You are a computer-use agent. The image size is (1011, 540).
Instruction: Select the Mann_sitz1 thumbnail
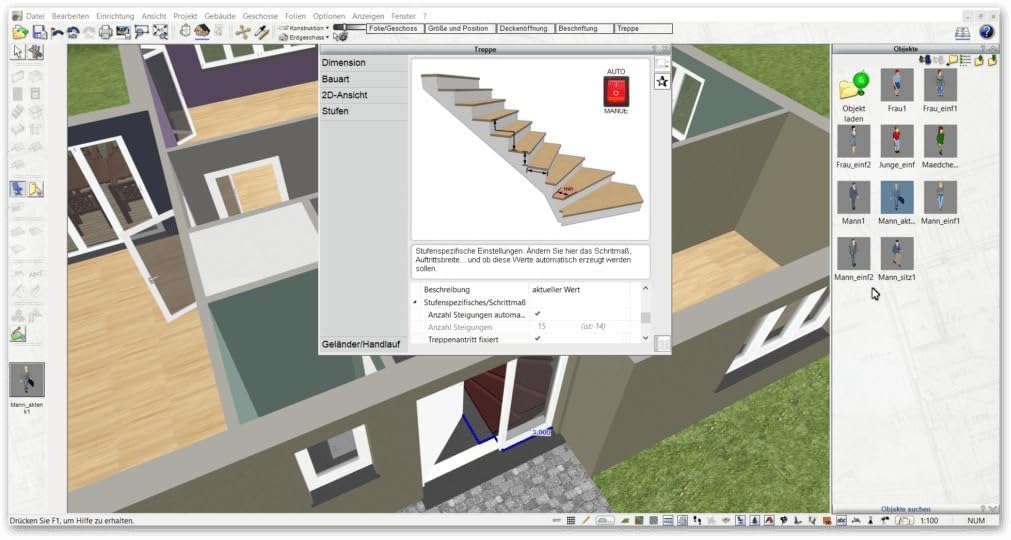(x=897, y=253)
